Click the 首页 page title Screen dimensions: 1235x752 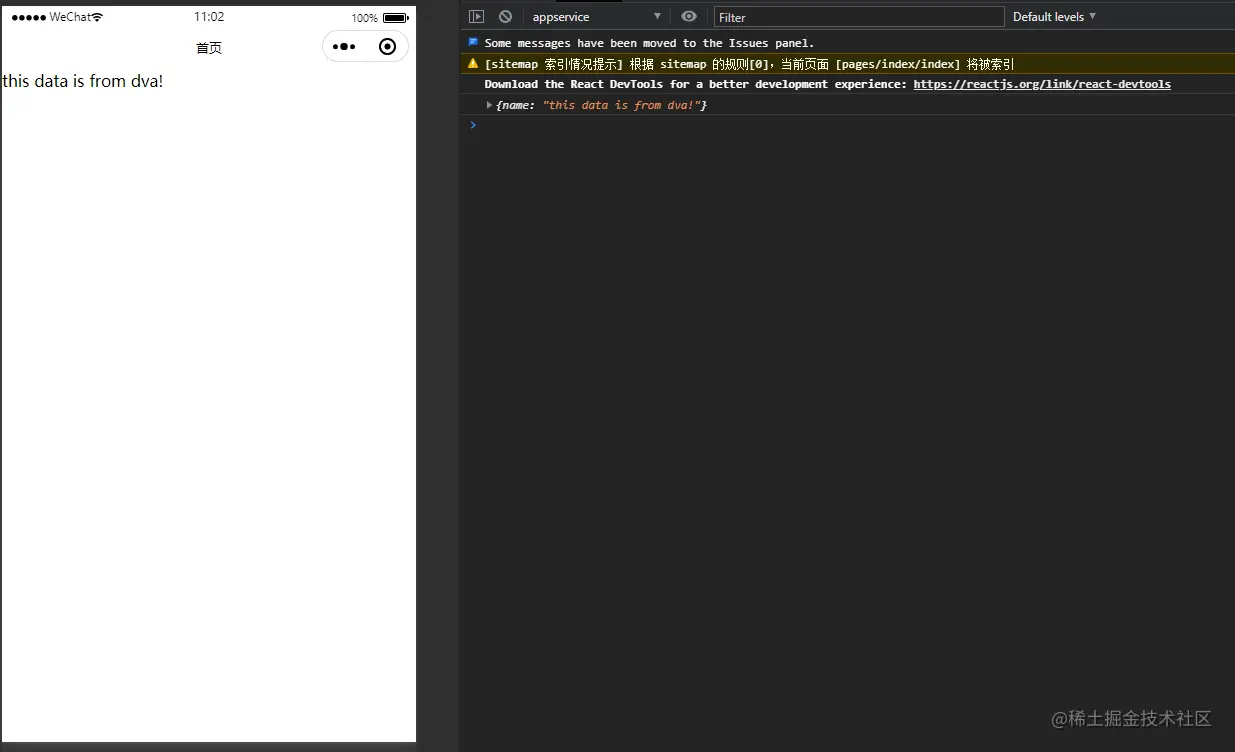tap(209, 48)
